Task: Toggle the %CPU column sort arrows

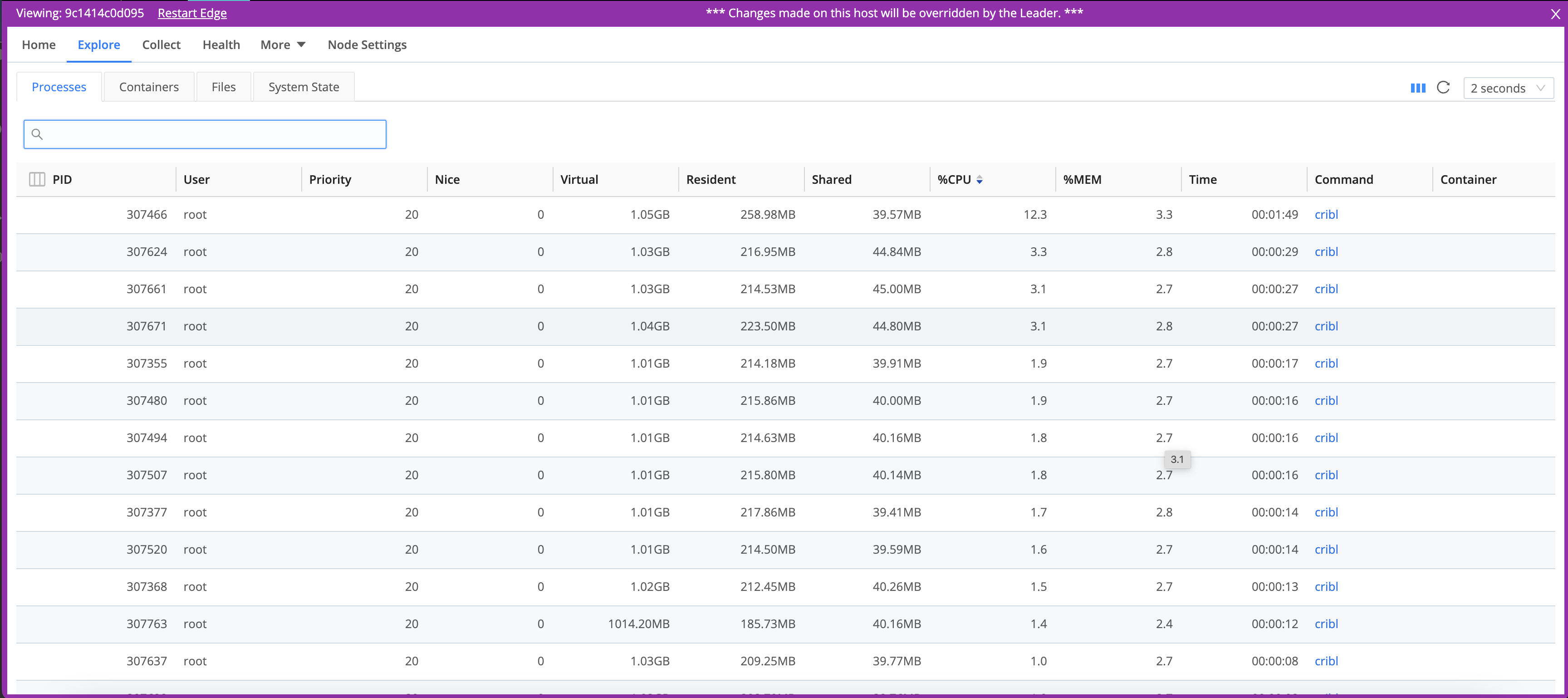Action: (x=980, y=180)
